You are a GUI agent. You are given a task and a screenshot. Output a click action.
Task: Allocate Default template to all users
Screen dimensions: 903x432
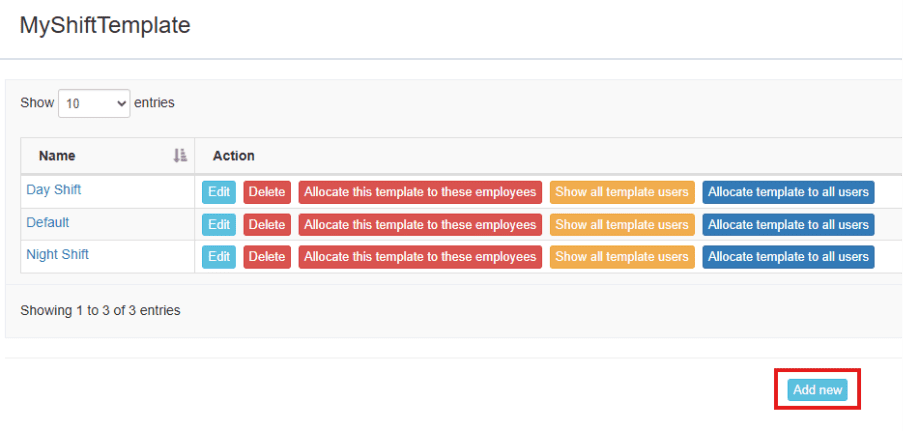point(788,225)
